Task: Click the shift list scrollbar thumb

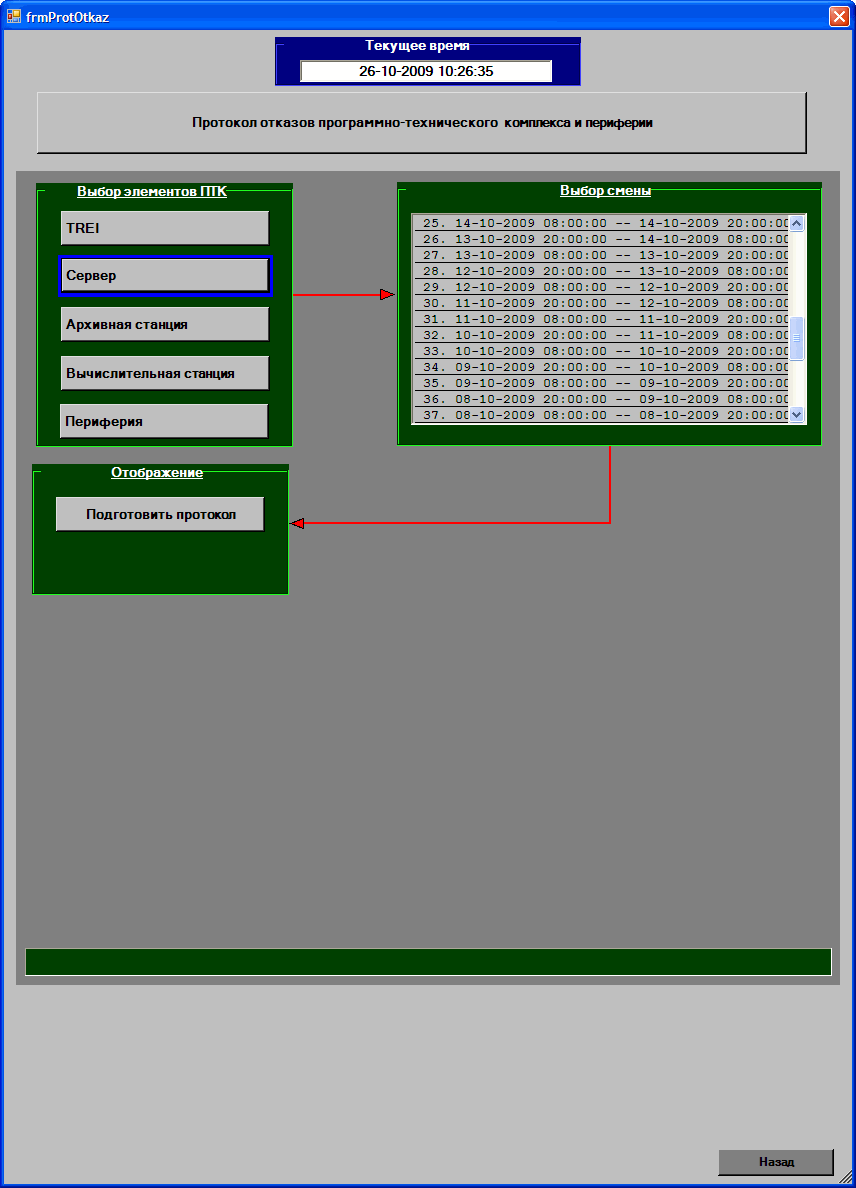Action: [796, 339]
